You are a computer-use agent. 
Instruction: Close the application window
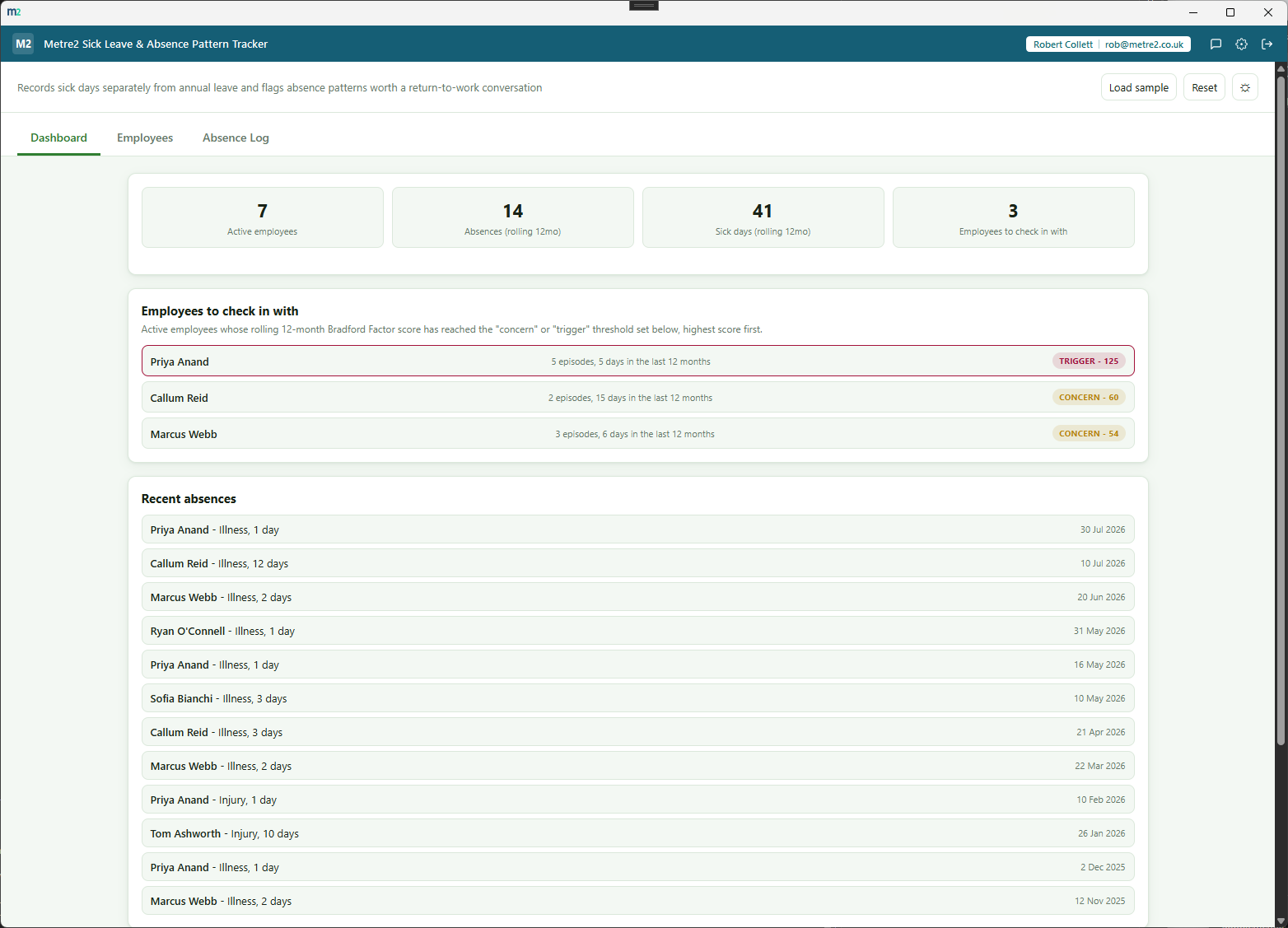1268,12
